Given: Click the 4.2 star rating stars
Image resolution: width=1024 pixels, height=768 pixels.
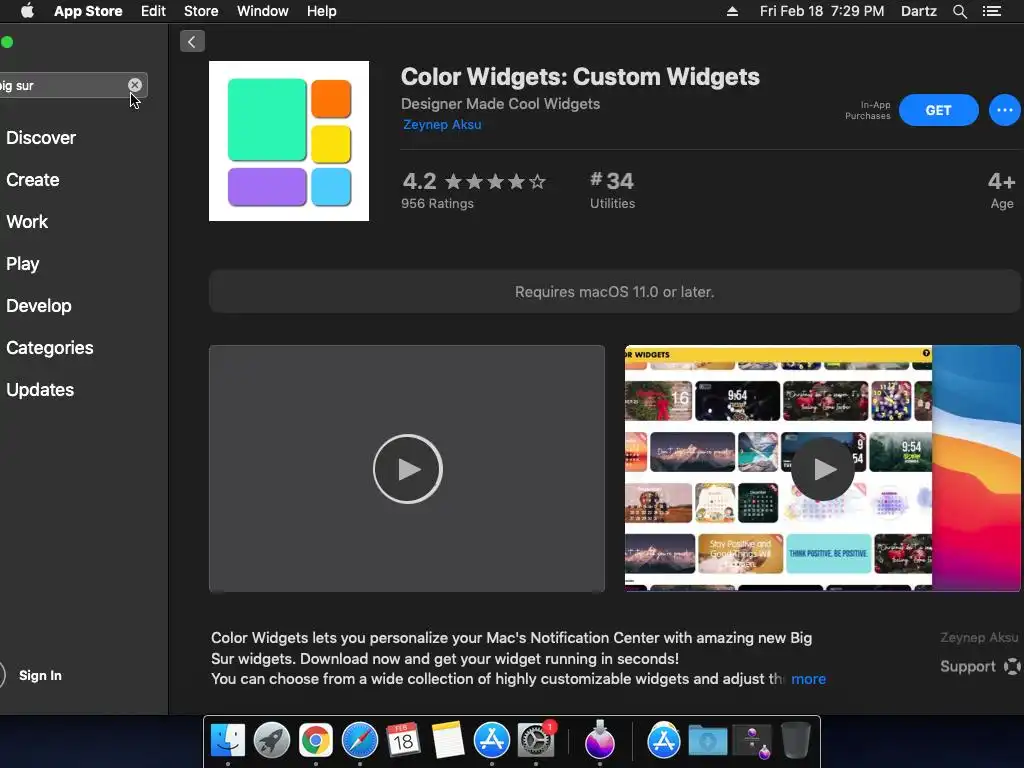Looking at the screenshot, I should [495, 182].
